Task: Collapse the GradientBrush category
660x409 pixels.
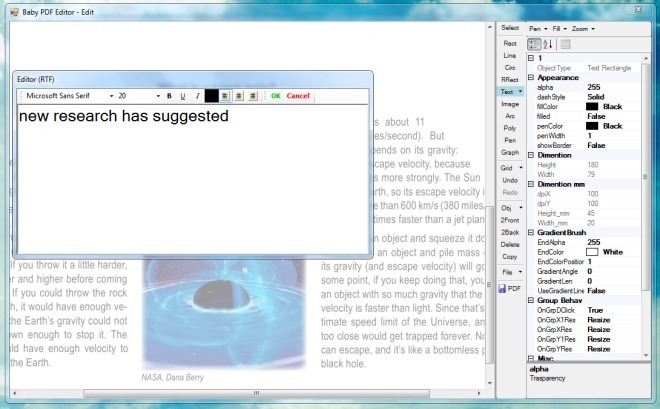Action: [531, 233]
